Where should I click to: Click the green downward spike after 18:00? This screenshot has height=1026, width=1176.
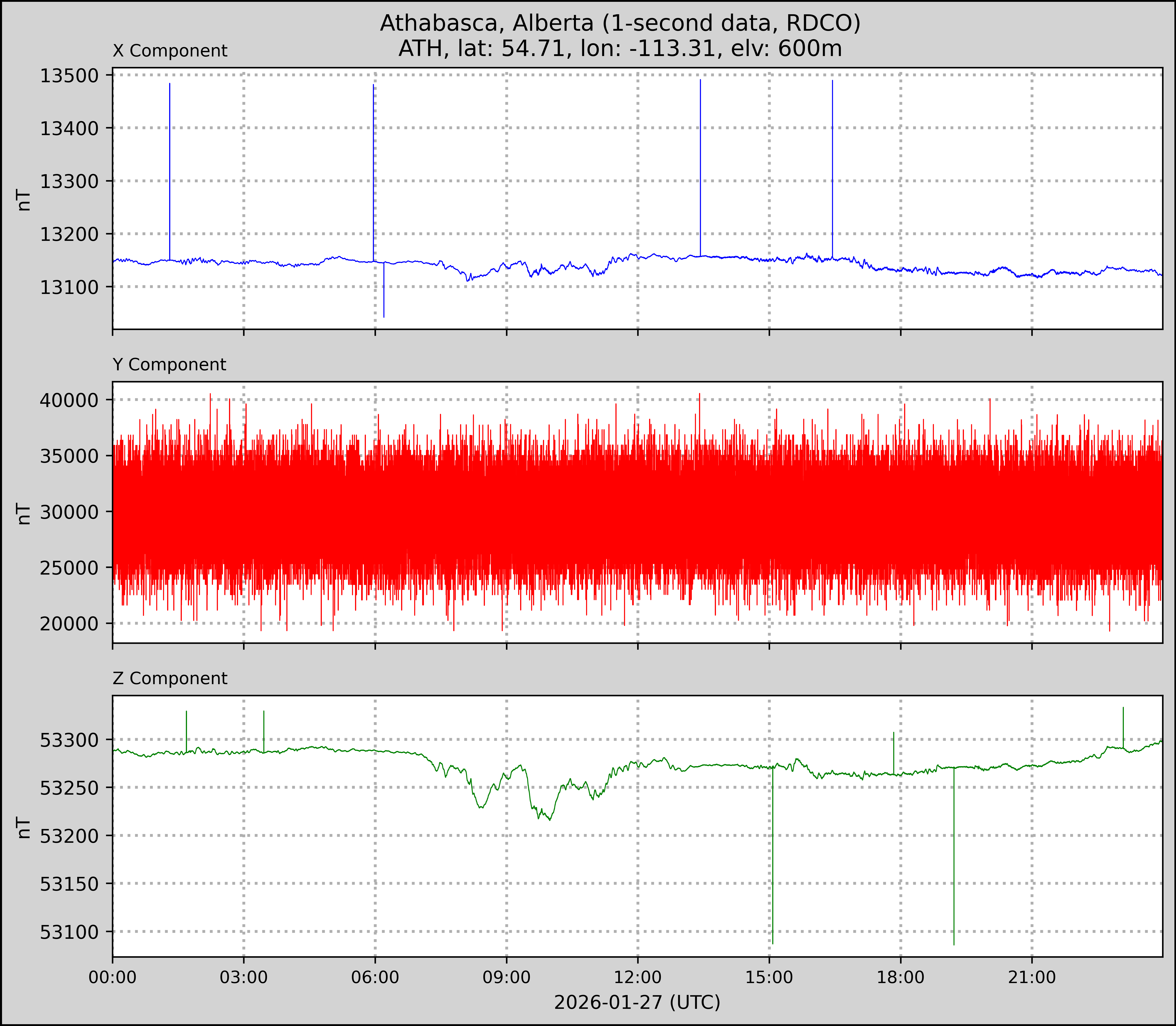954,859
